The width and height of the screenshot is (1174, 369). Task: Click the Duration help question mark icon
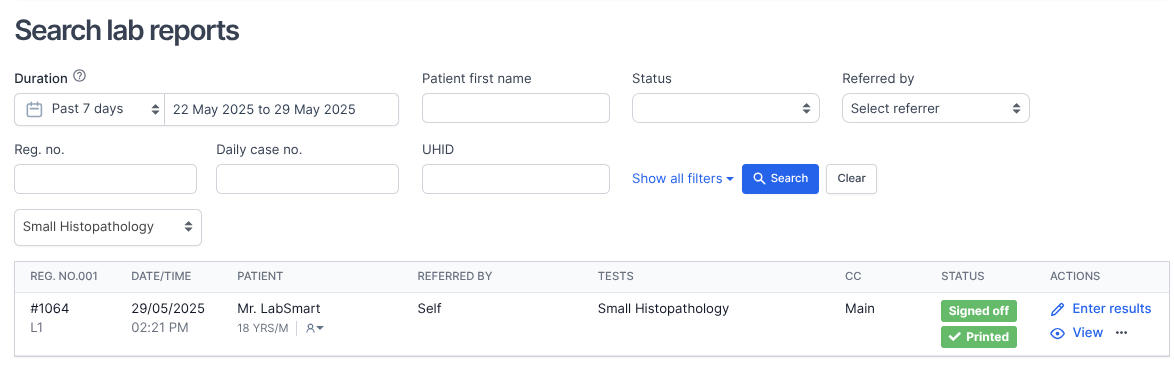[80, 76]
